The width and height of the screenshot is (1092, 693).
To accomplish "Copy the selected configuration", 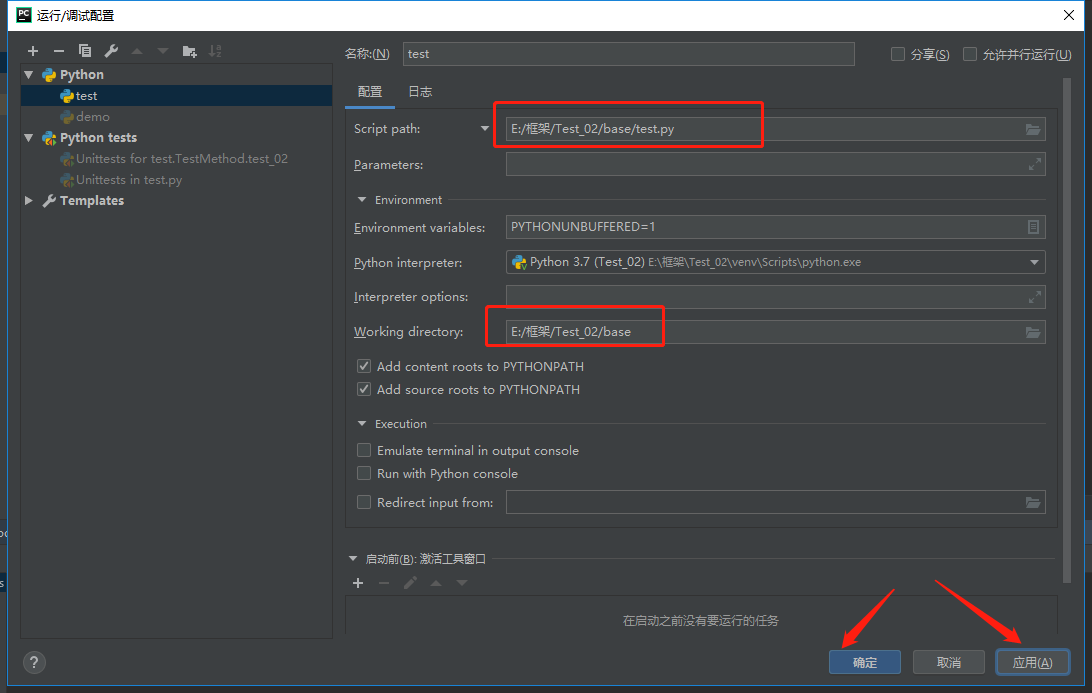I will (85, 51).
